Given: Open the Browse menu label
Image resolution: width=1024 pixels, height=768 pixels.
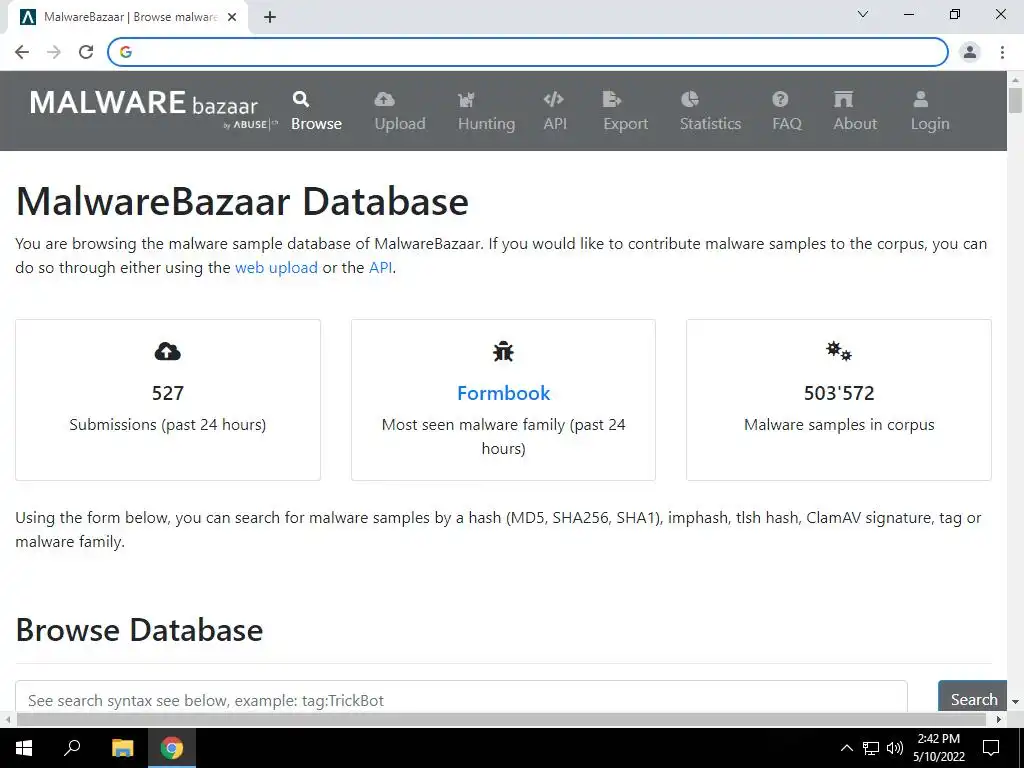Looking at the screenshot, I should 317,123.
